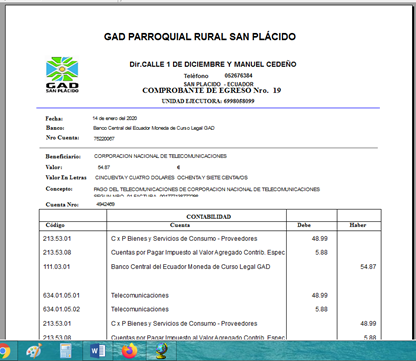Select the beneficiary Corporacion Nacional de Telecomunicaciones

160,156
